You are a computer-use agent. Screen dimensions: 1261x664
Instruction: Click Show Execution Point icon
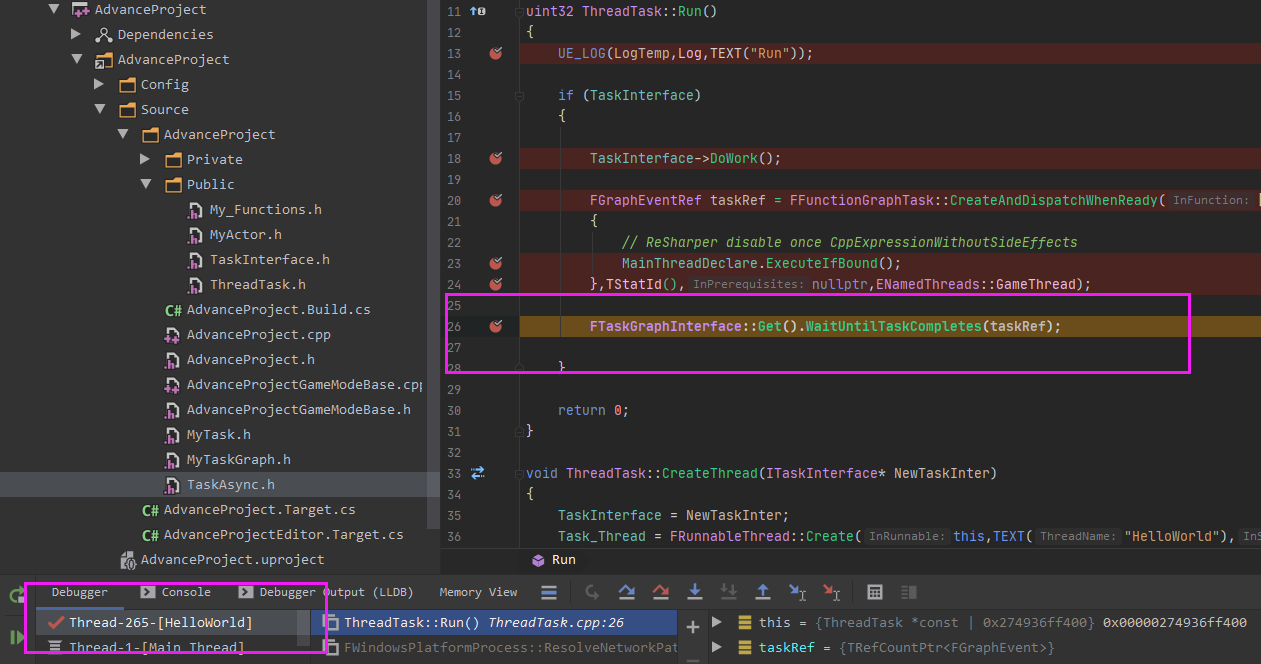pos(592,592)
